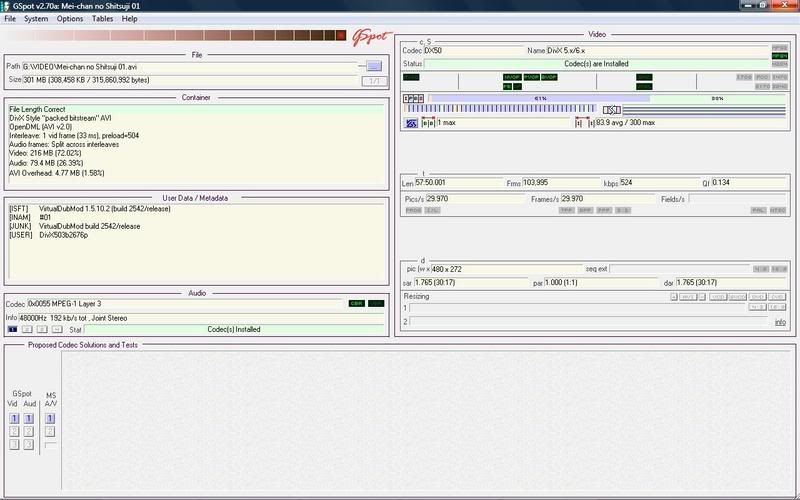Click GSpot Vid test button 2
The image size is (800, 500).
click(14, 432)
